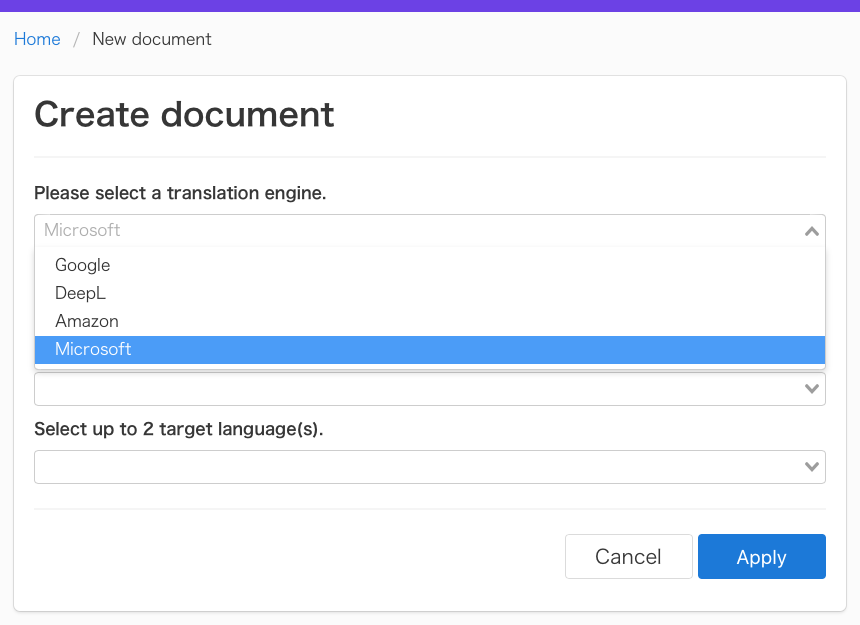Open the dropdown below the engine list
Viewport: 860px width, 625px height.
click(x=430, y=389)
